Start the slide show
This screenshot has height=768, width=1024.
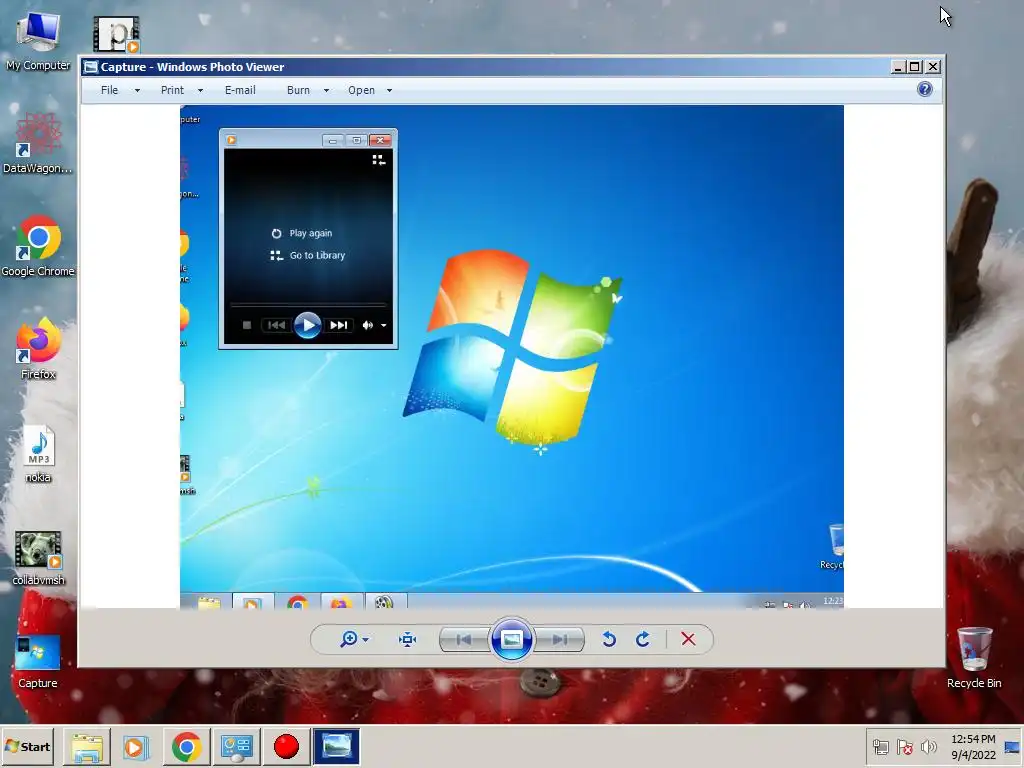coord(511,639)
